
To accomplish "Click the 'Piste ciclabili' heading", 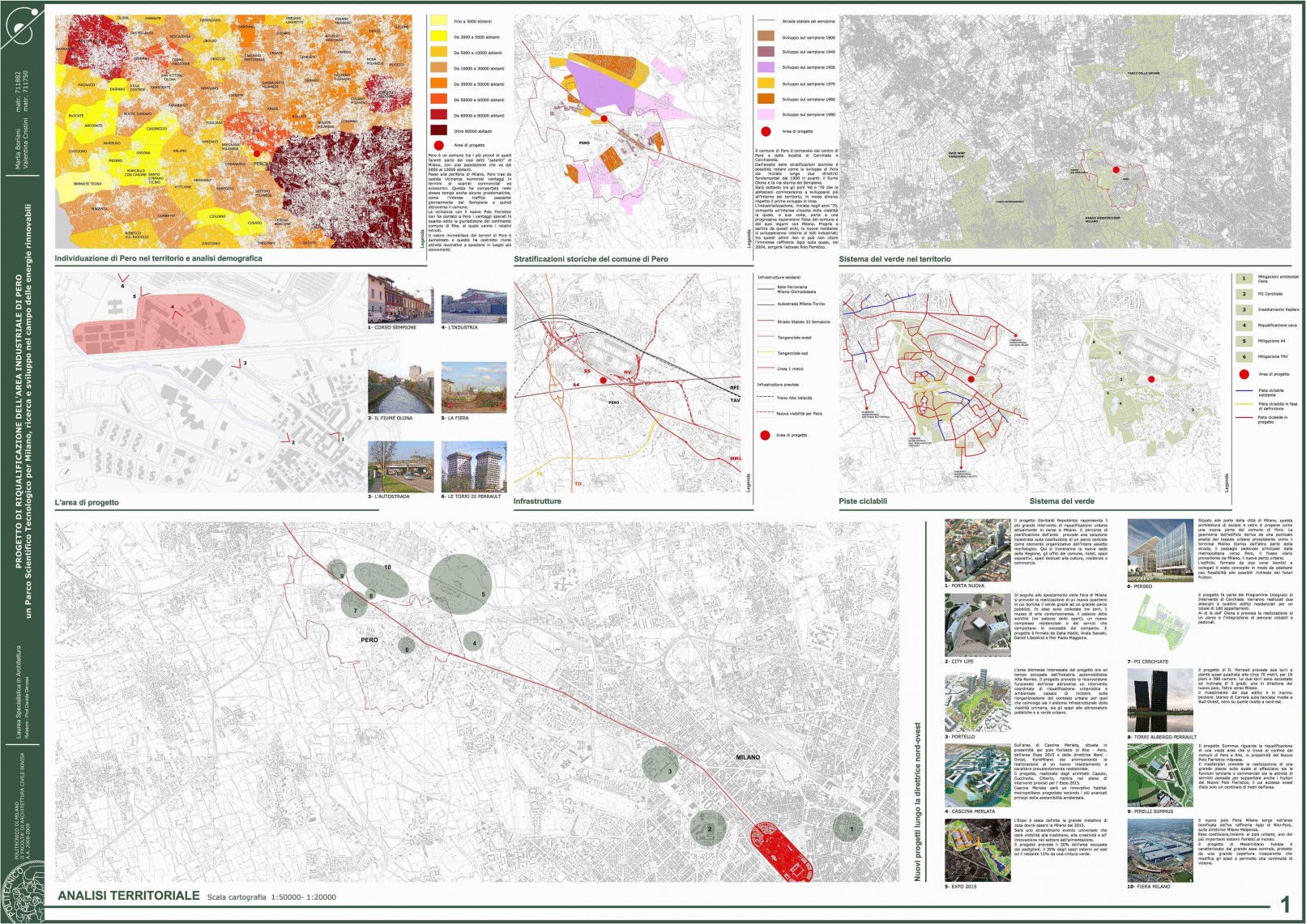I will [863, 501].
